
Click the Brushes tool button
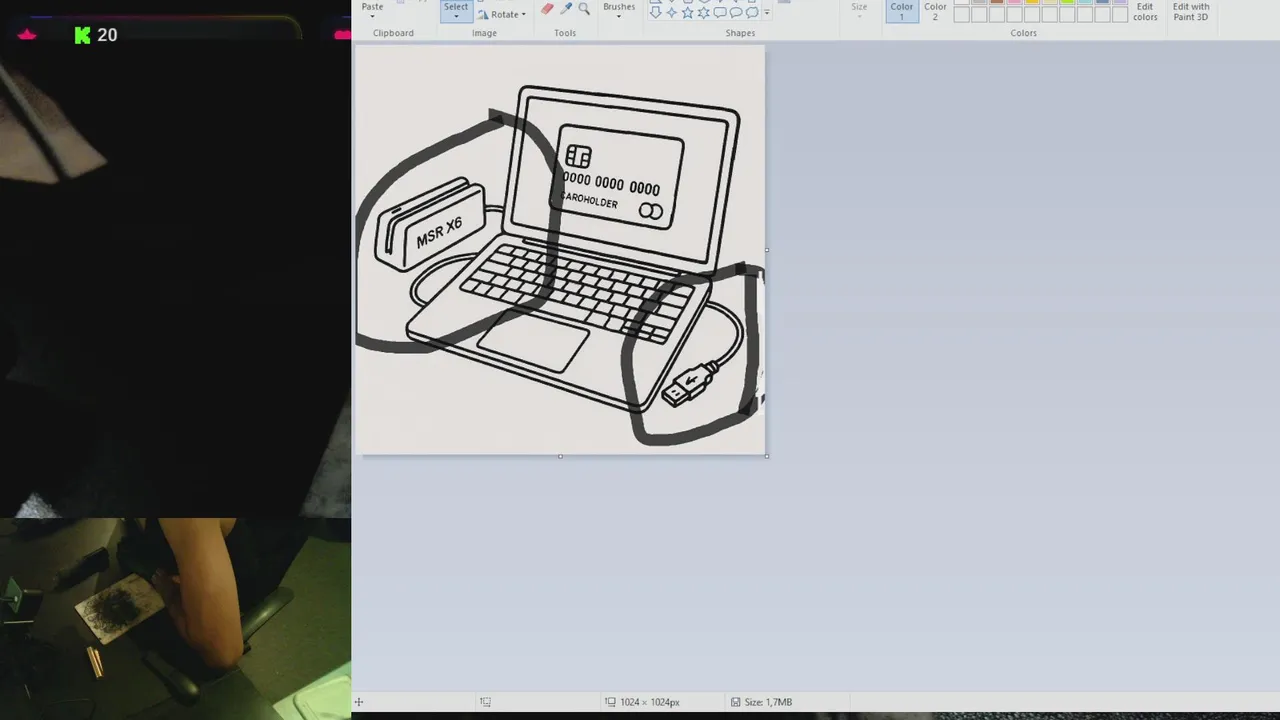tap(619, 8)
